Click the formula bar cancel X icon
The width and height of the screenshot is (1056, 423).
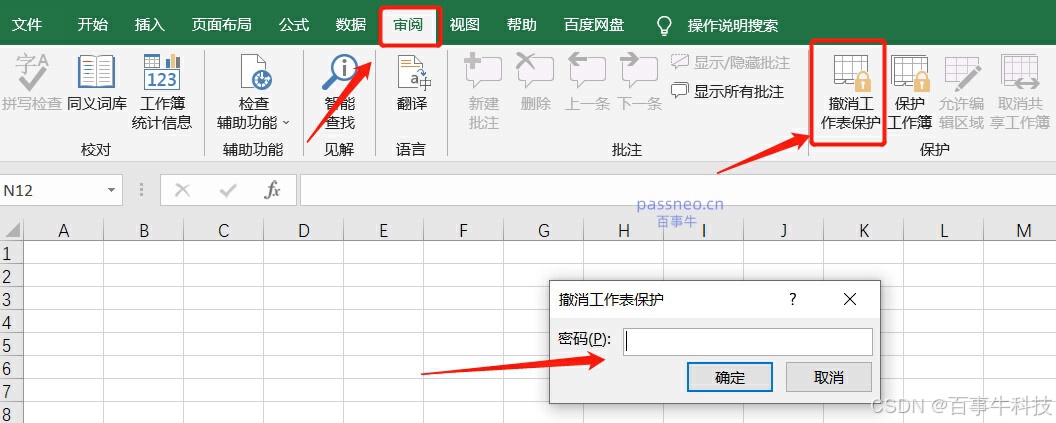(182, 191)
